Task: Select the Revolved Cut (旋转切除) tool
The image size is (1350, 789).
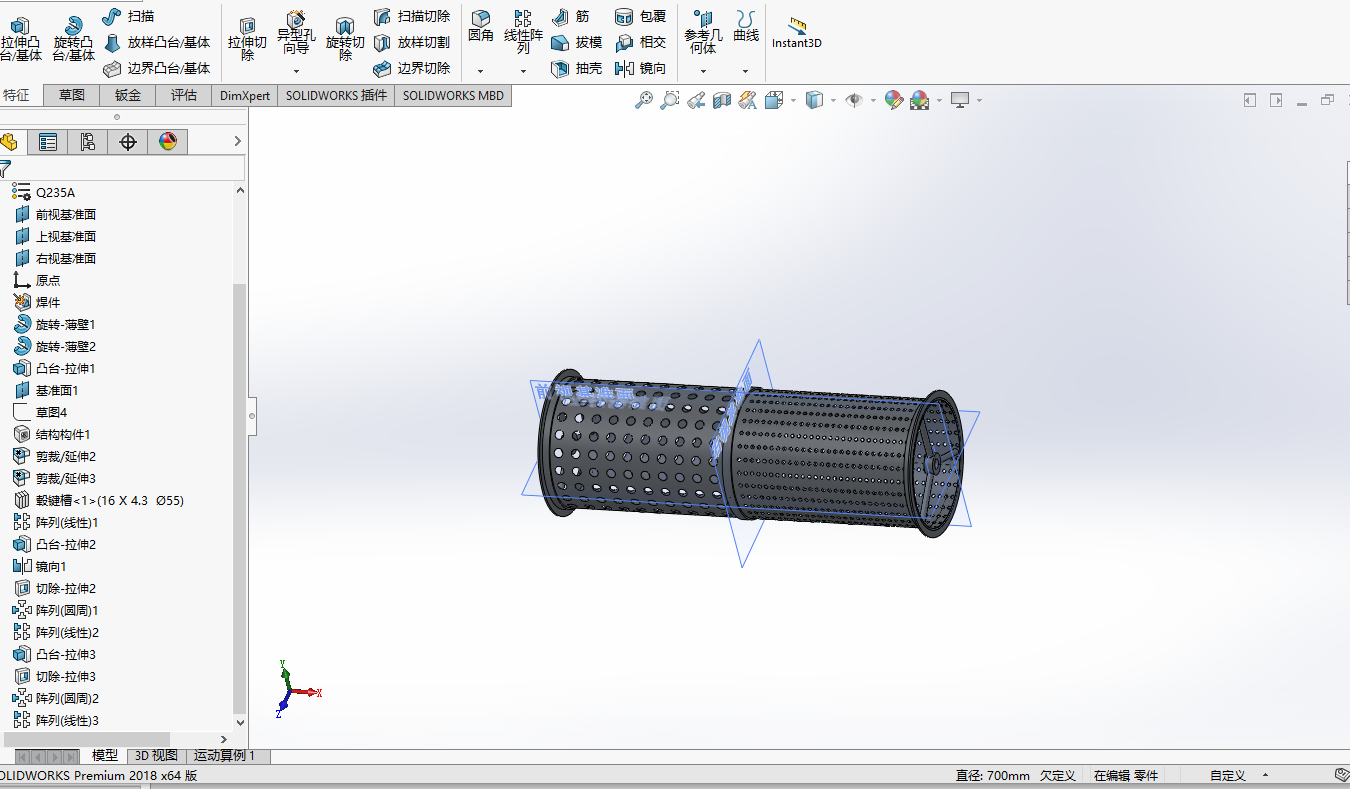Action: (345, 38)
